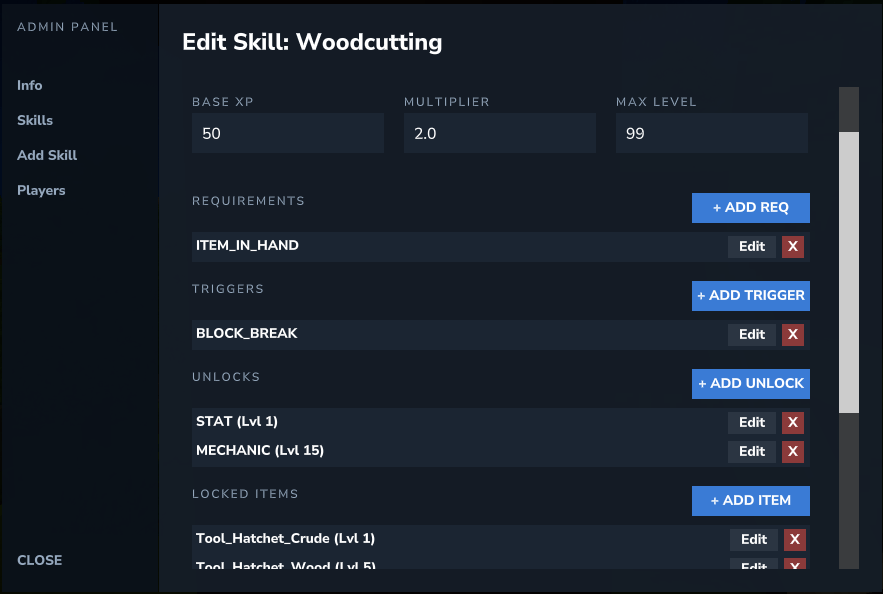
Task: Click the vertical scrollbar thumb
Action: 848,272
